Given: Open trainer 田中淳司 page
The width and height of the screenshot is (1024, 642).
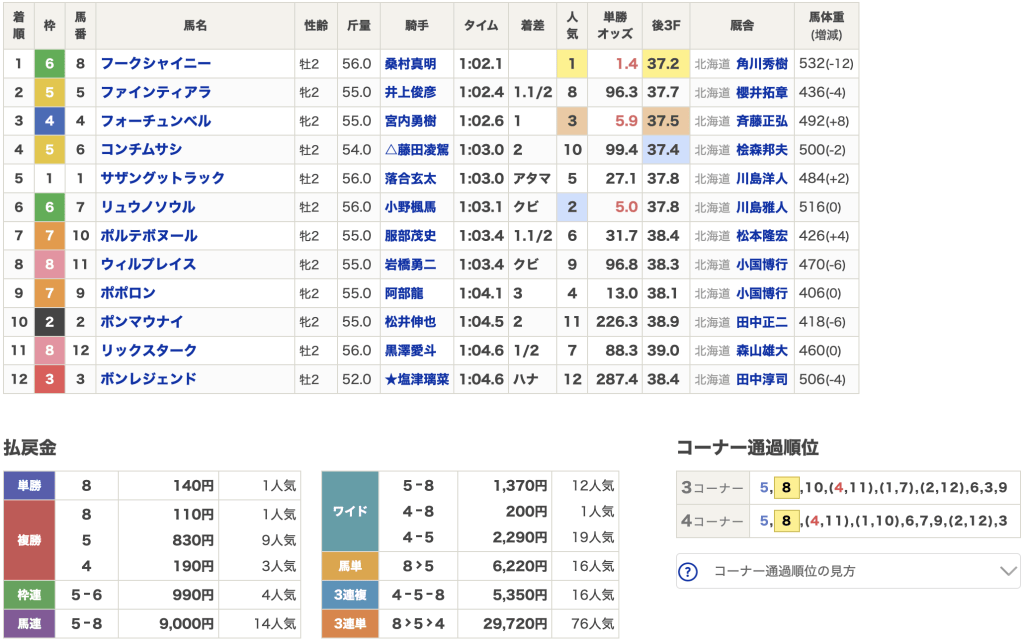Looking at the screenshot, I should (x=762, y=380).
